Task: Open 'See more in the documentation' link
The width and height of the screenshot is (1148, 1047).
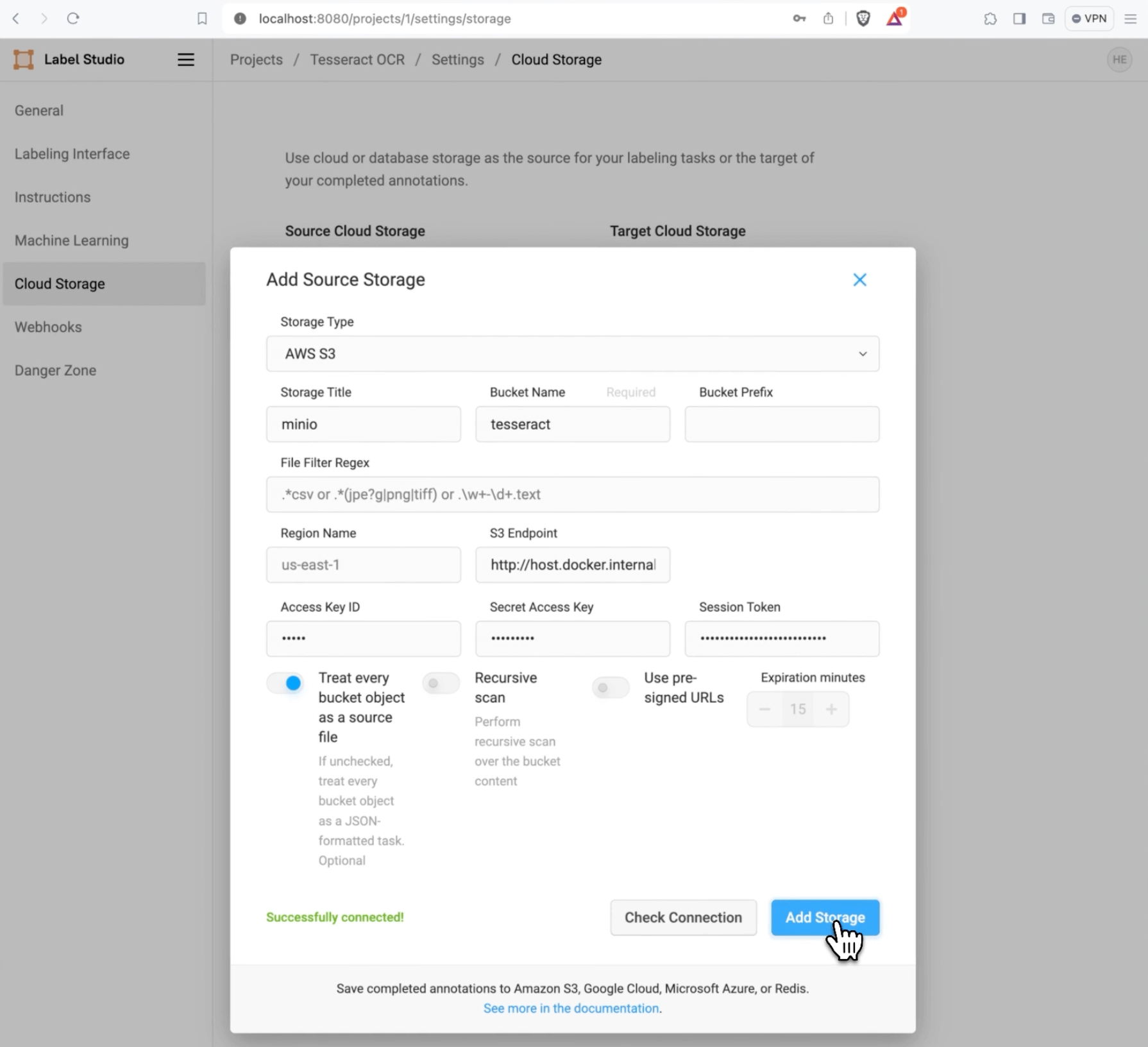Action: tap(571, 1008)
